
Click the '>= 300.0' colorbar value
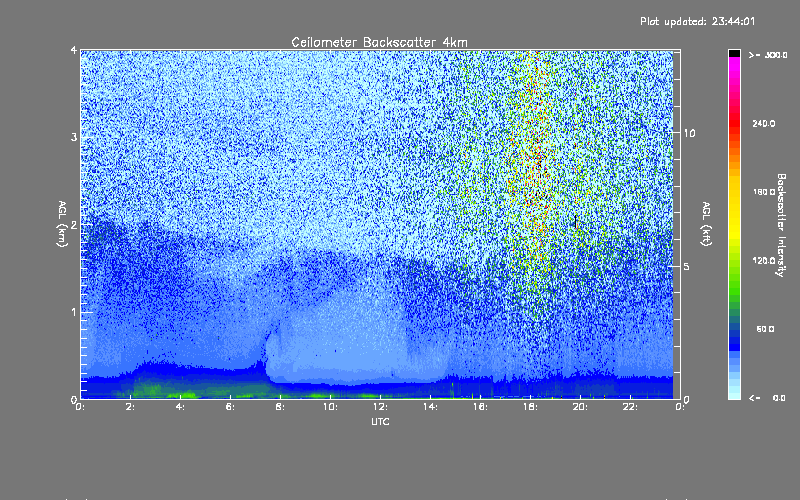click(x=768, y=55)
